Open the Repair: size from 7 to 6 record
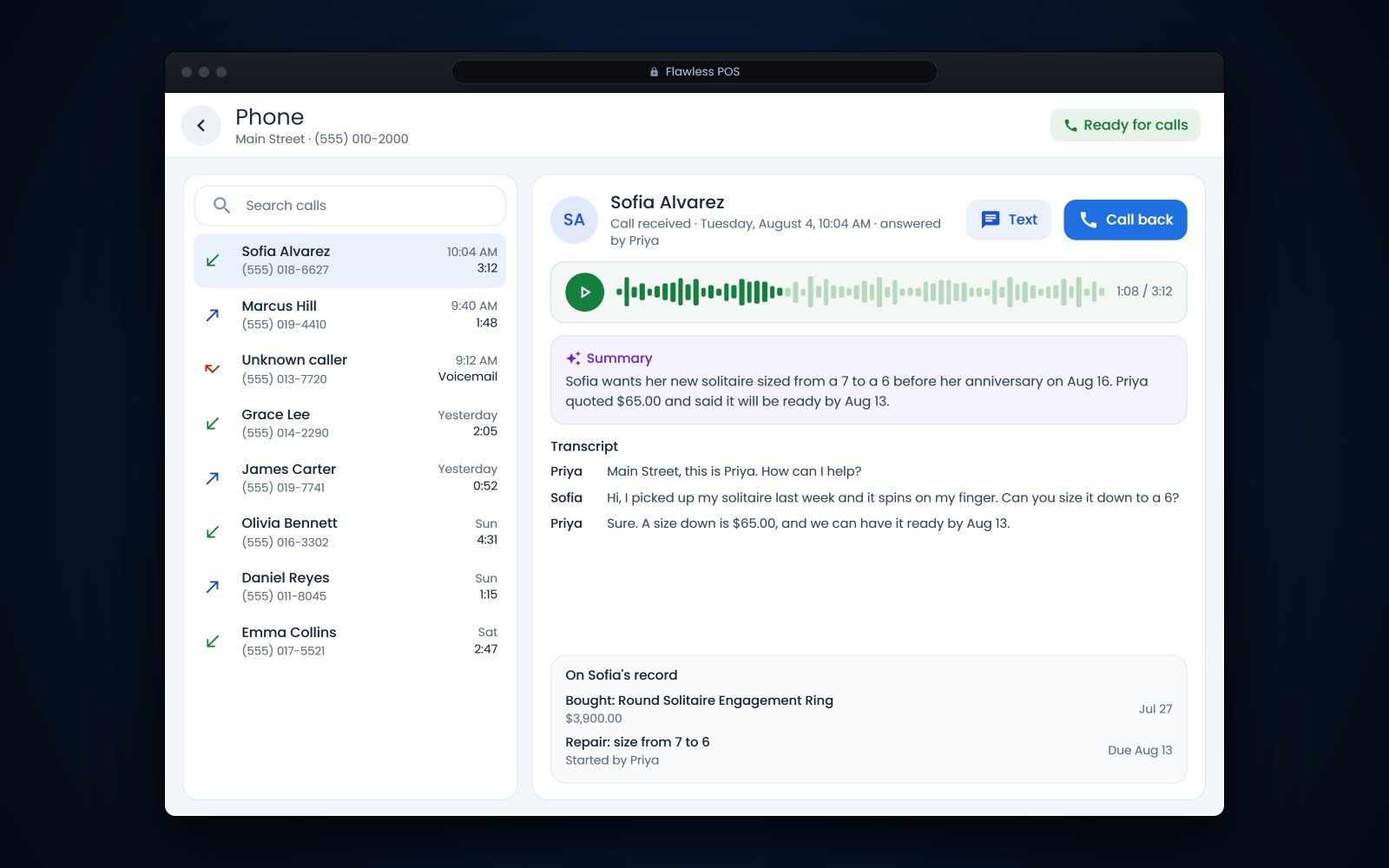 [x=868, y=751]
